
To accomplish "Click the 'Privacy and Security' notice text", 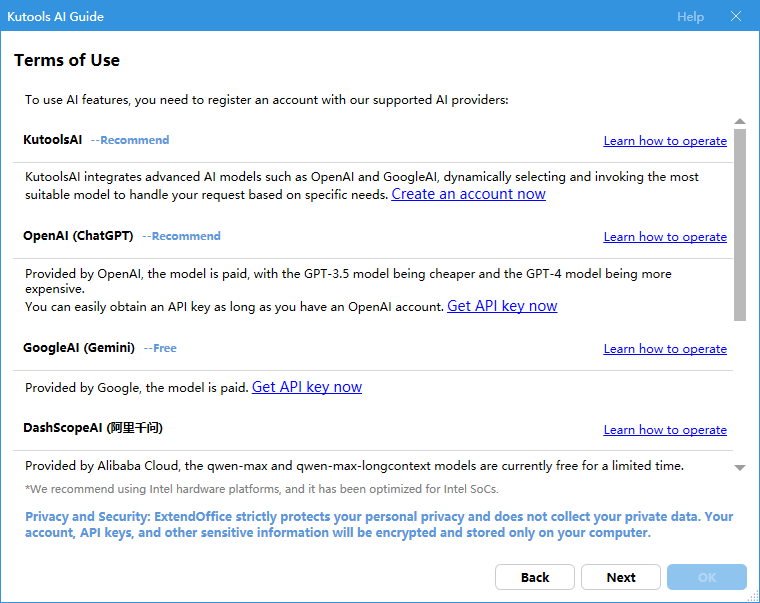I will click(379, 524).
